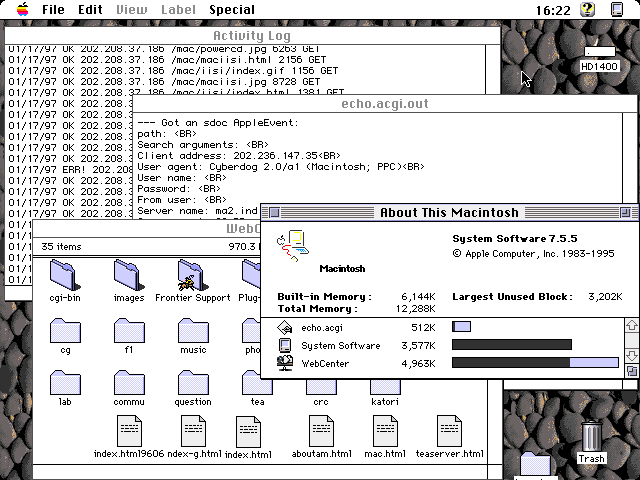Select the index.html document icon

(248, 432)
